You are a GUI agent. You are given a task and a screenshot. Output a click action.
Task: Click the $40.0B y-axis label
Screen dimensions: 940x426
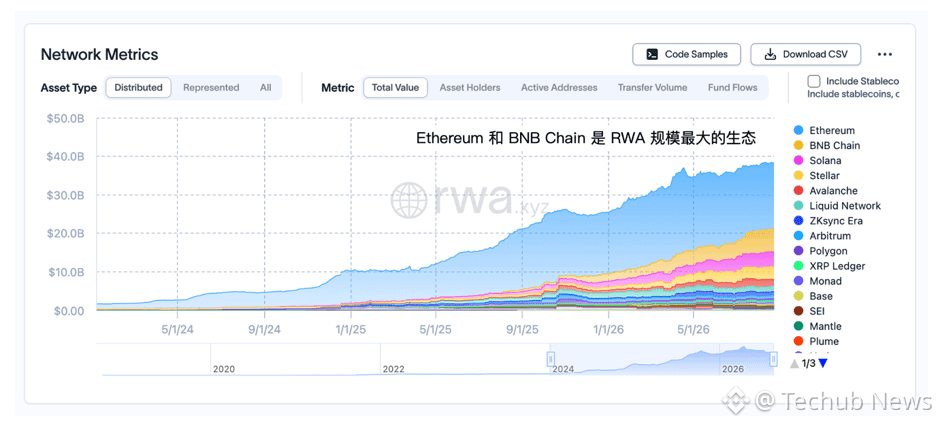pos(66,156)
